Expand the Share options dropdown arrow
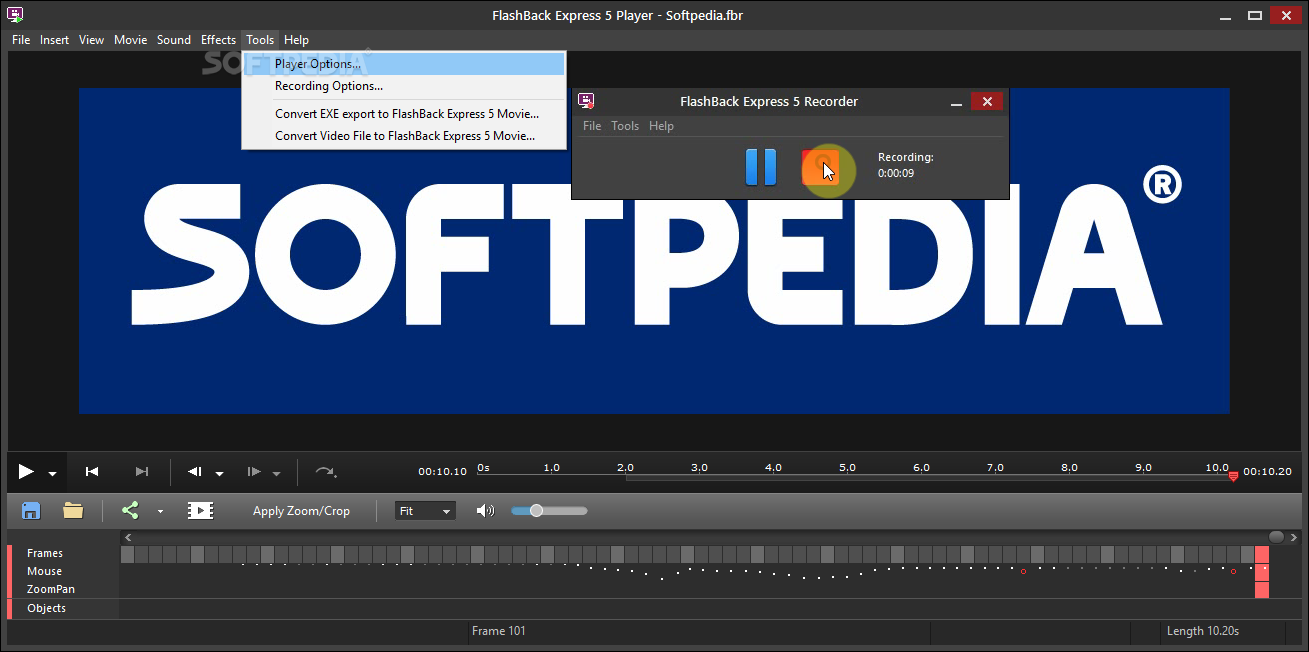Screen dimensions: 1309x652 pos(160,511)
